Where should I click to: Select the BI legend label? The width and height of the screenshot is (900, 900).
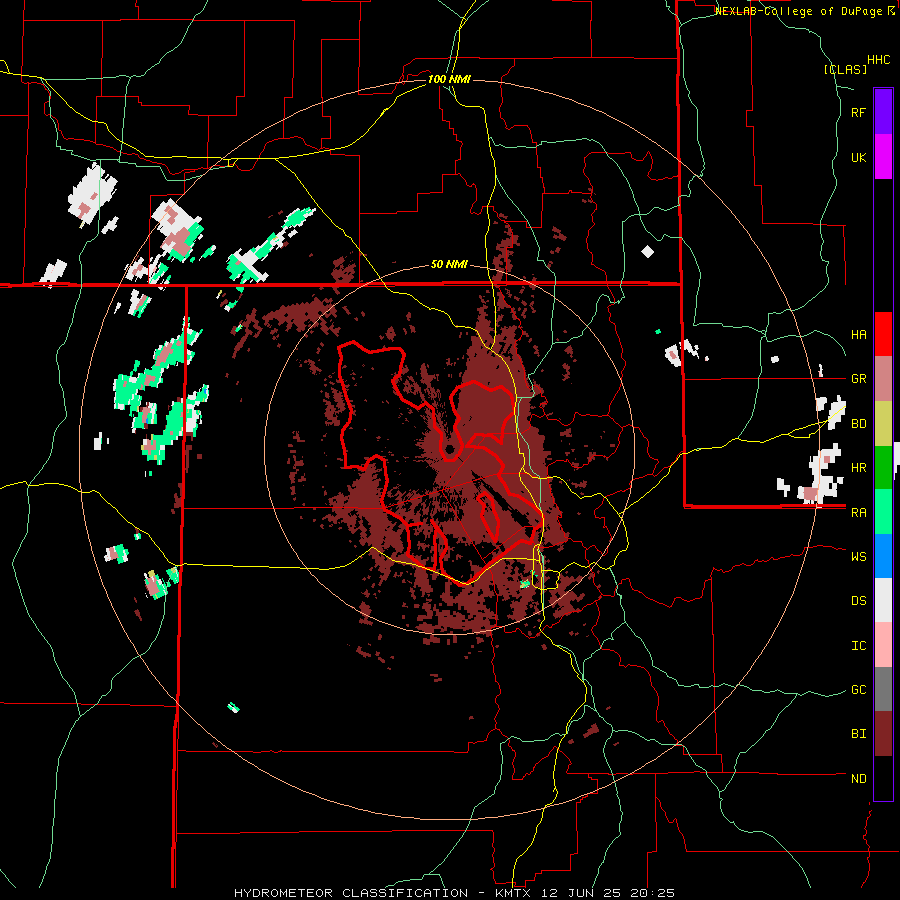coord(858,734)
